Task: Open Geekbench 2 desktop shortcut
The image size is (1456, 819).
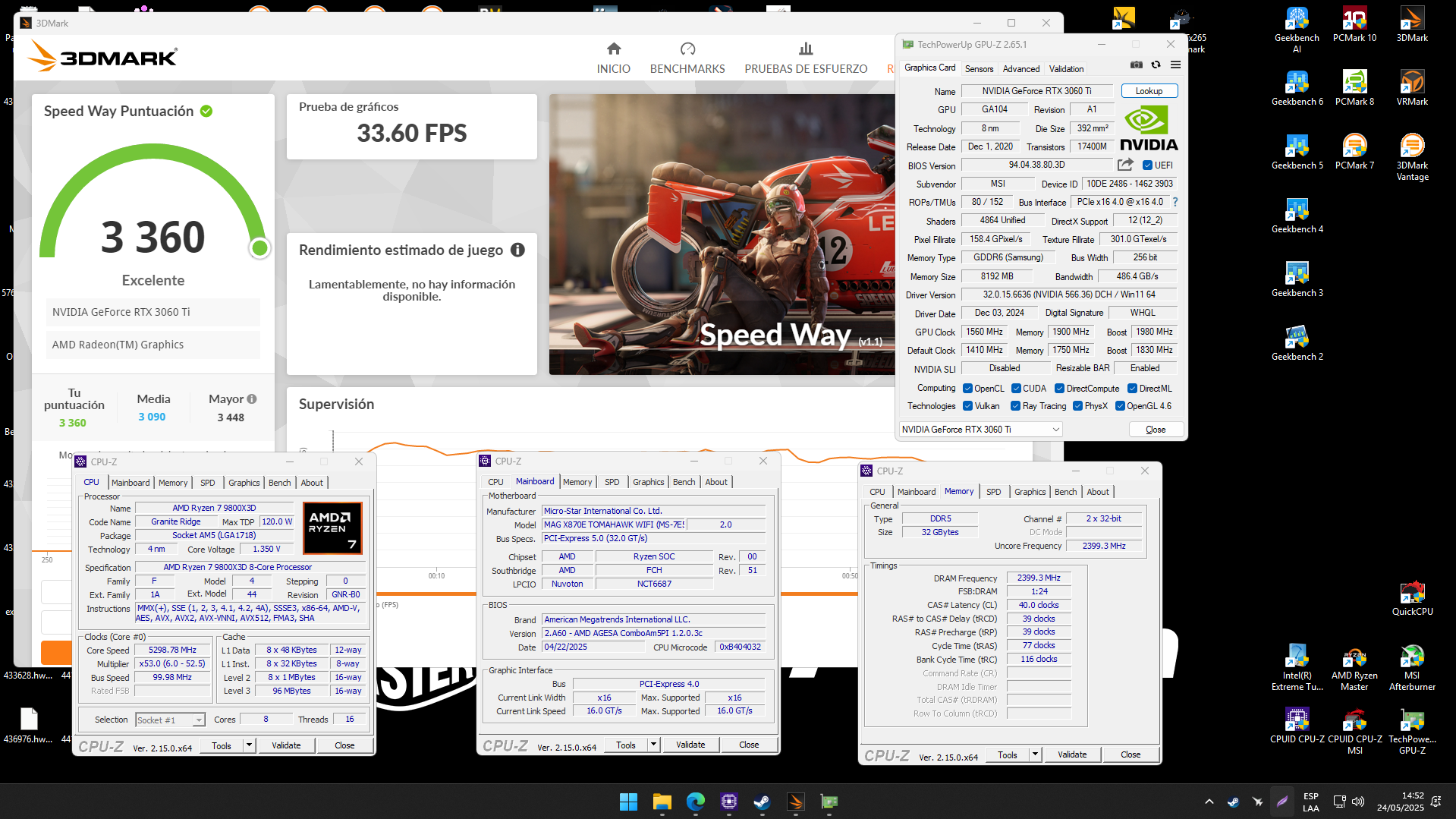Action: click(x=1297, y=342)
